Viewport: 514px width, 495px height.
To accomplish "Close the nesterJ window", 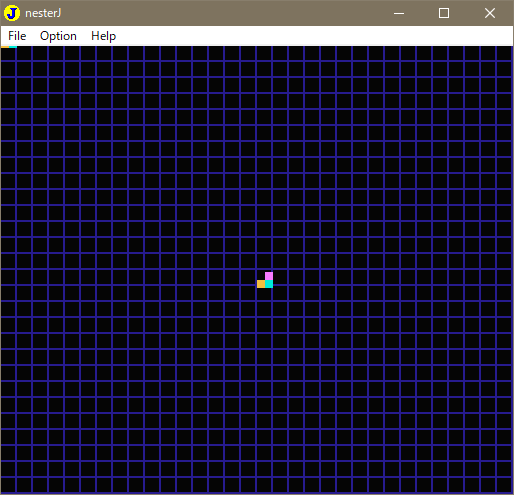I will [x=490, y=13].
